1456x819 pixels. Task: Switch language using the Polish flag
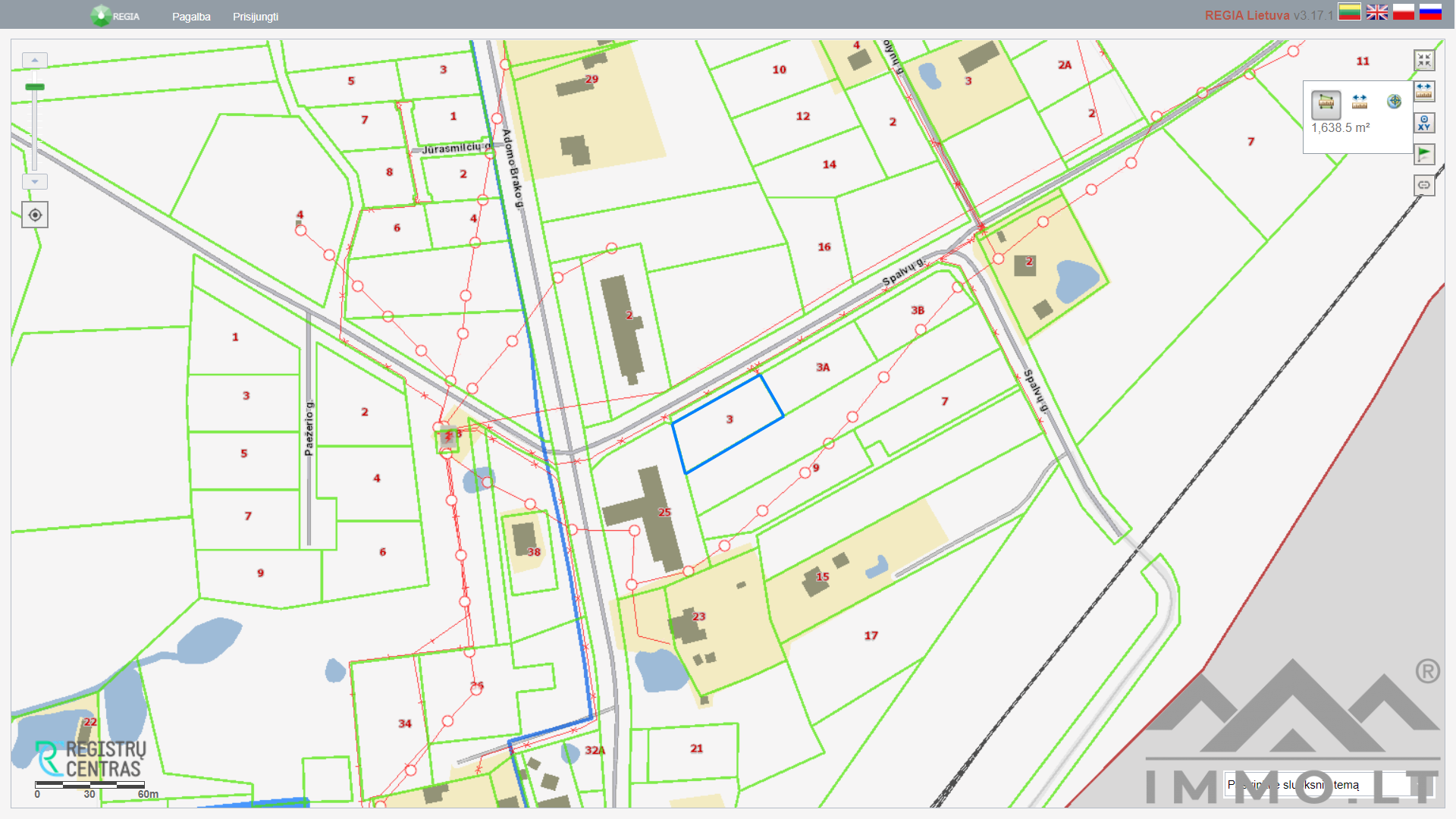pos(1404,12)
